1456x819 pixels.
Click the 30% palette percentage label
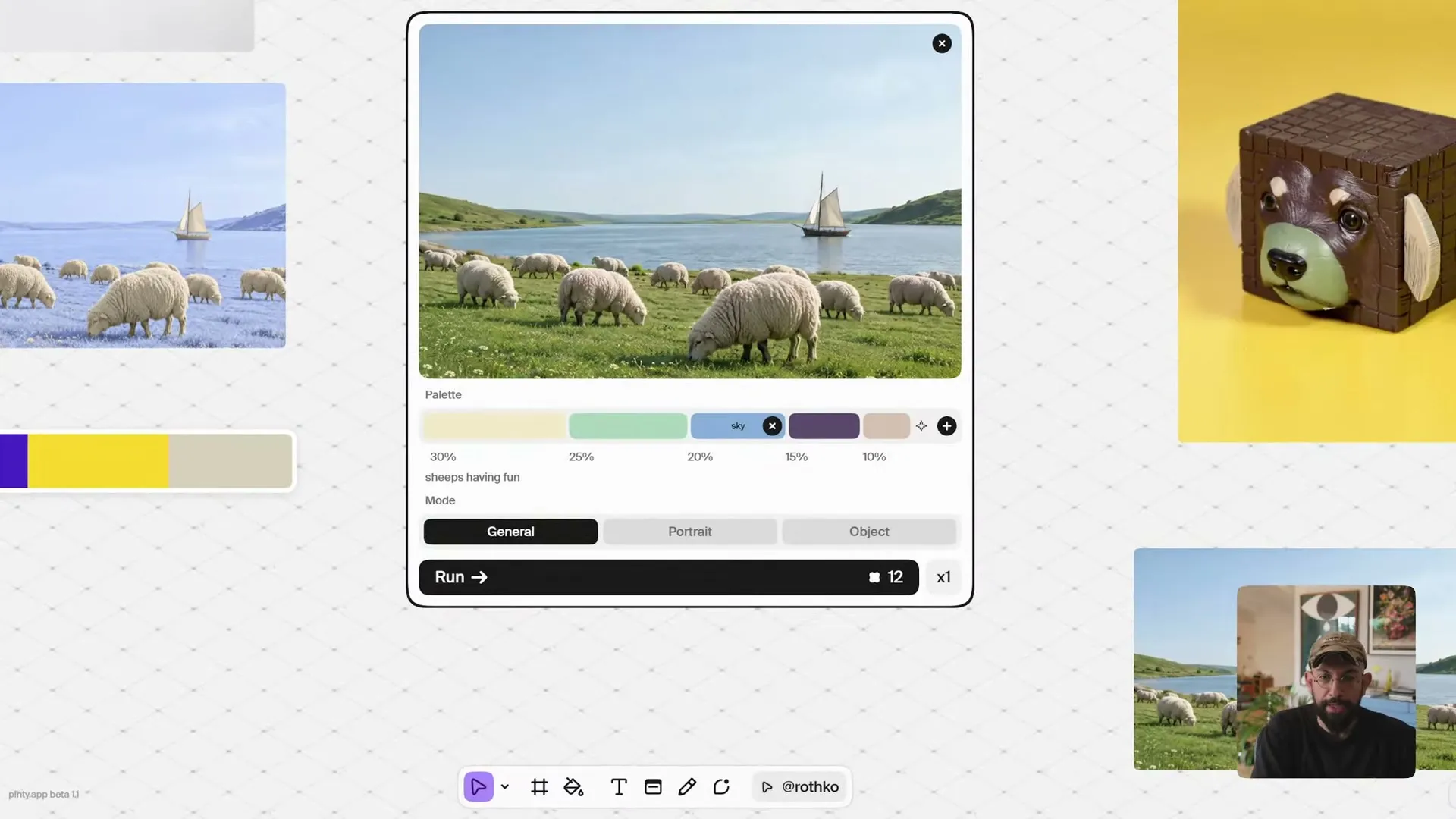(443, 457)
